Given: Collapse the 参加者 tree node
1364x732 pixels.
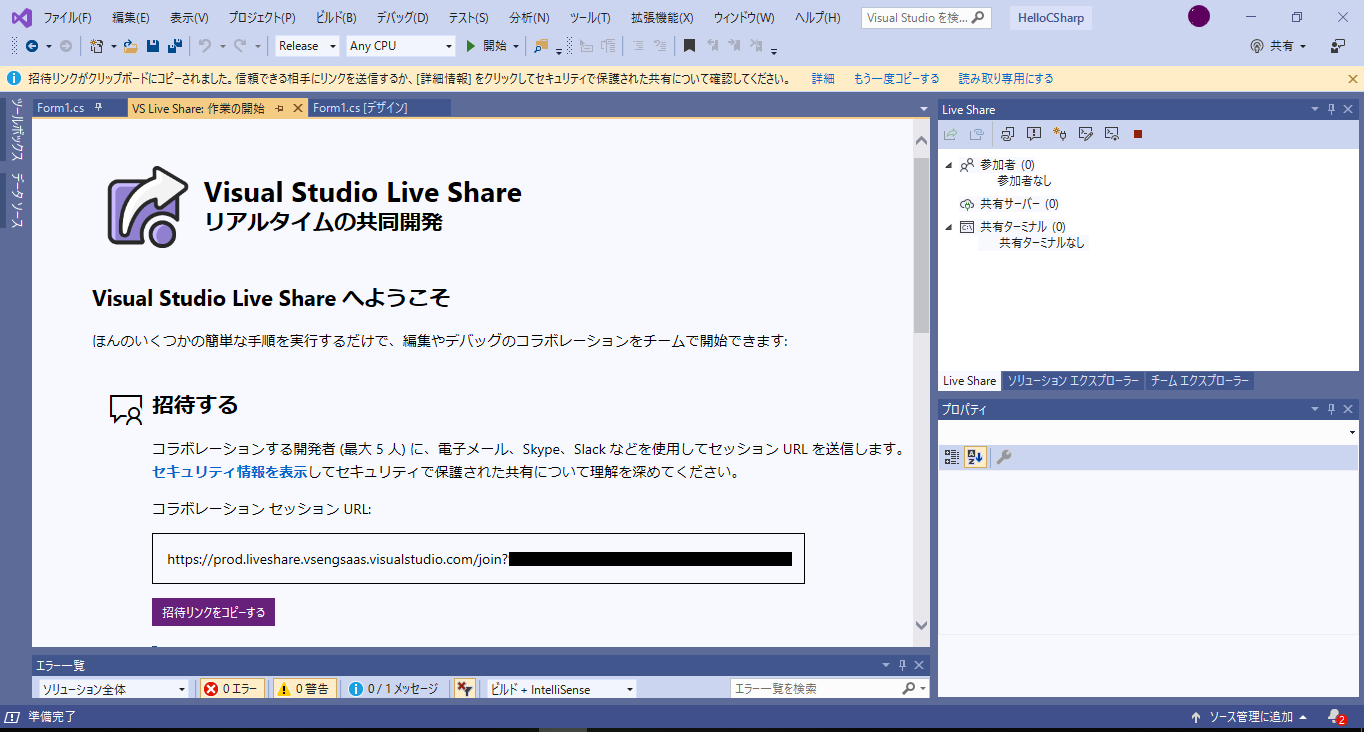Looking at the screenshot, I should coord(949,165).
